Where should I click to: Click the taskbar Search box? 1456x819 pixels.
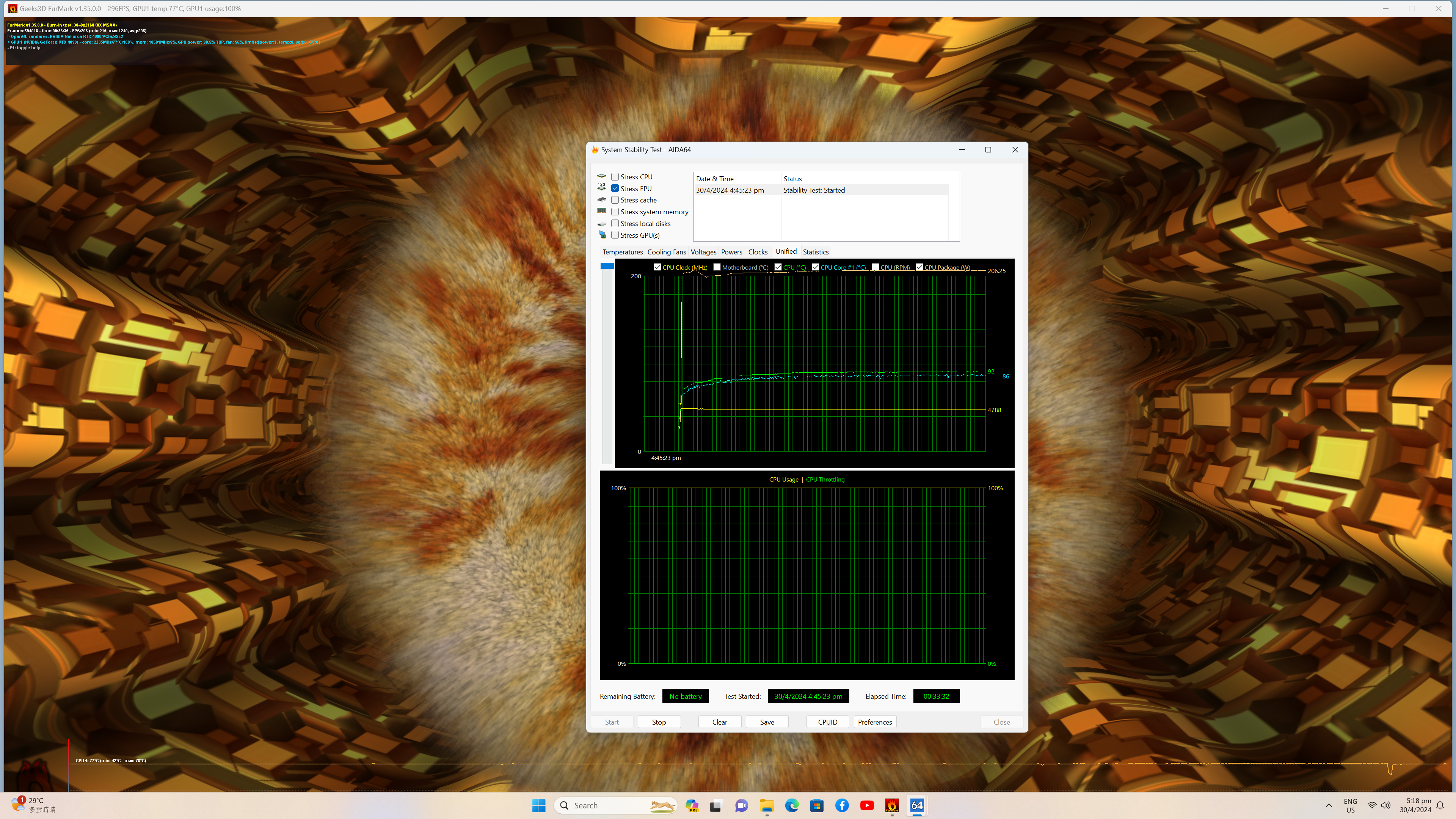615,805
